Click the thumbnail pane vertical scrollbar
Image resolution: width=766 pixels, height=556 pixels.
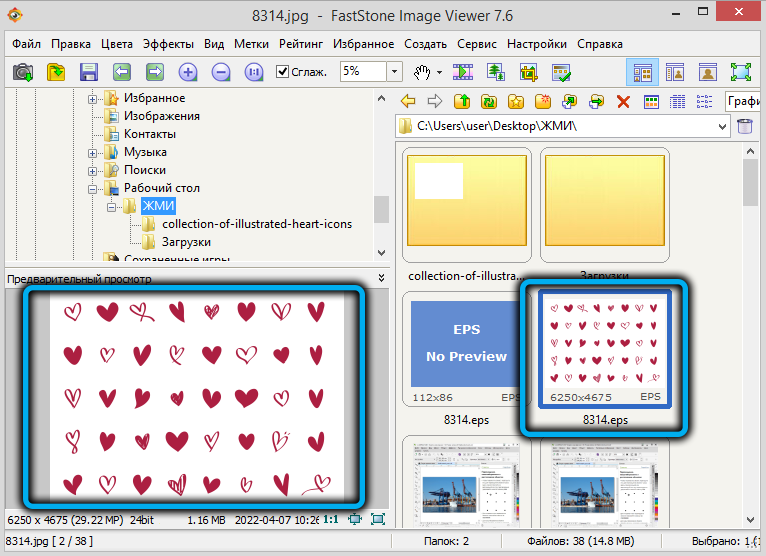click(x=750, y=300)
